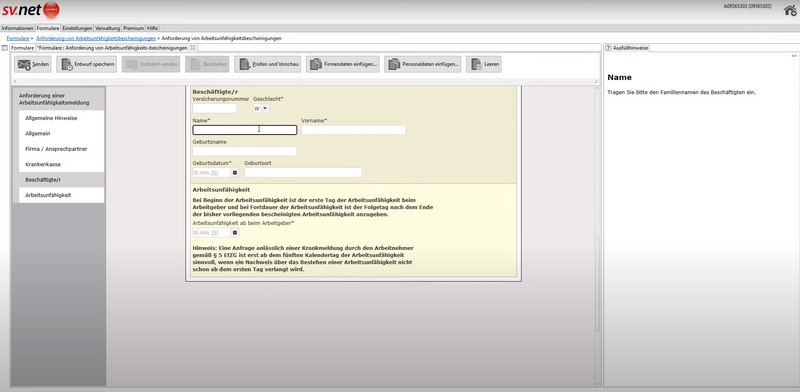Open the Einstellungen menu

pyautogui.click(x=77, y=28)
